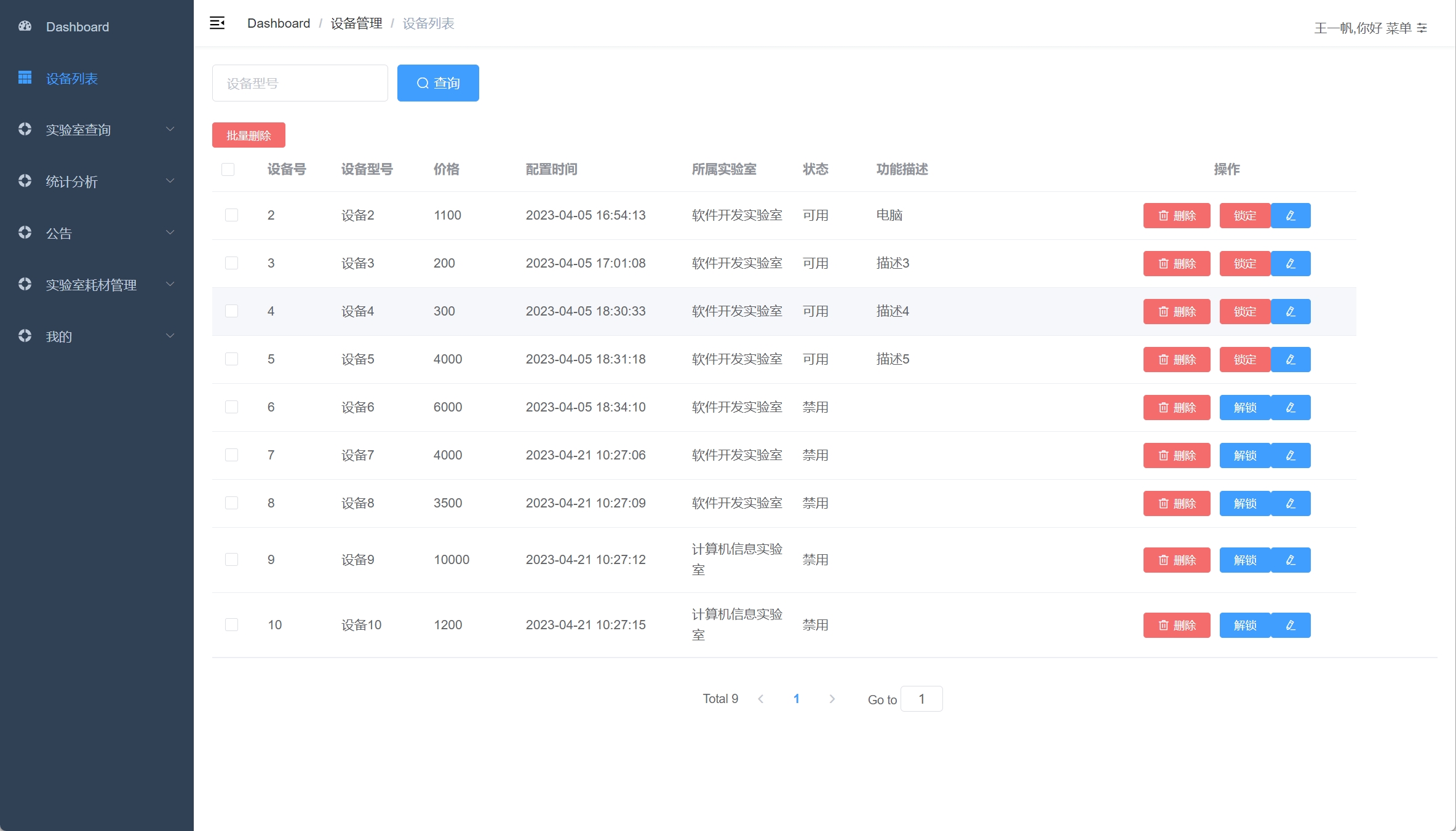The height and width of the screenshot is (831, 1456).
Task: Click the edit pencil icon for 设备10
Action: [1291, 626]
